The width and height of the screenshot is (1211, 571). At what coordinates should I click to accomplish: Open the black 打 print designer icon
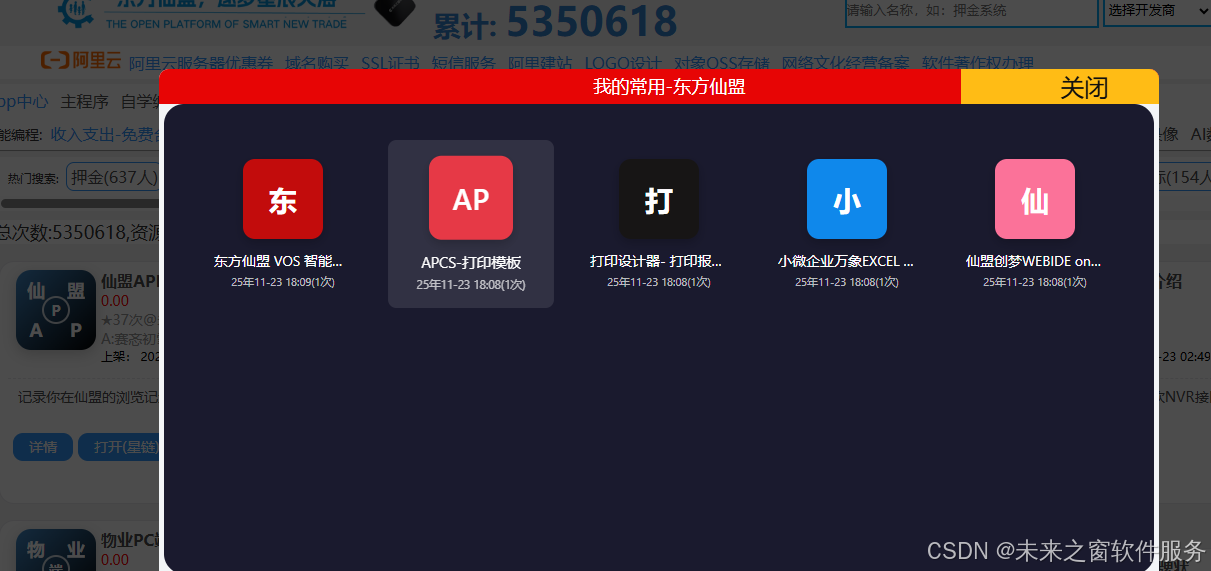(659, 199)
